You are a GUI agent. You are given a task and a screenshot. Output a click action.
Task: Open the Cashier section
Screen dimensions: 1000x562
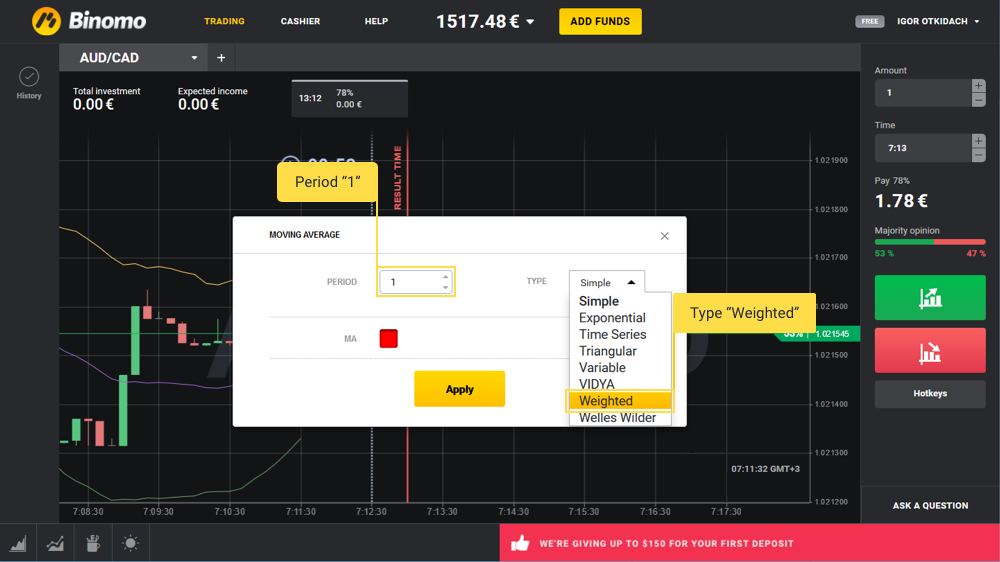pyautogui.click(x=300, y=22)
